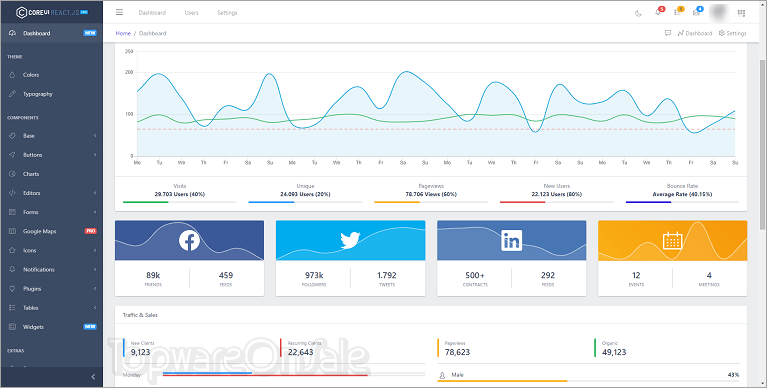Expand the Notifications sidebar group
Viewport: 767px width, 388px height.
point(51,269)
